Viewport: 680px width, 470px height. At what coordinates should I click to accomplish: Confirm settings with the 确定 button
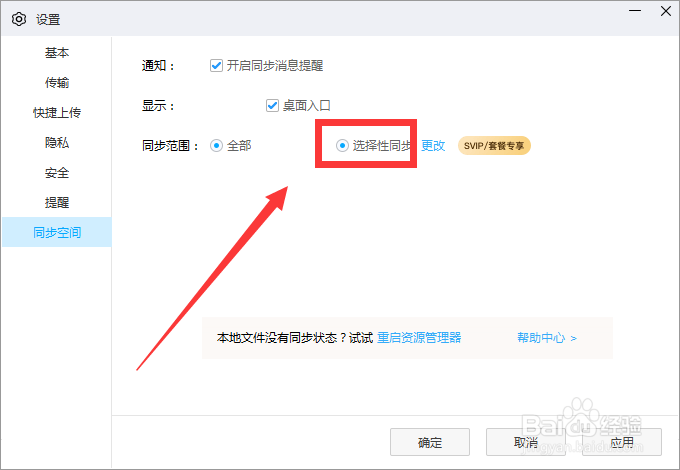click(430, 442)
